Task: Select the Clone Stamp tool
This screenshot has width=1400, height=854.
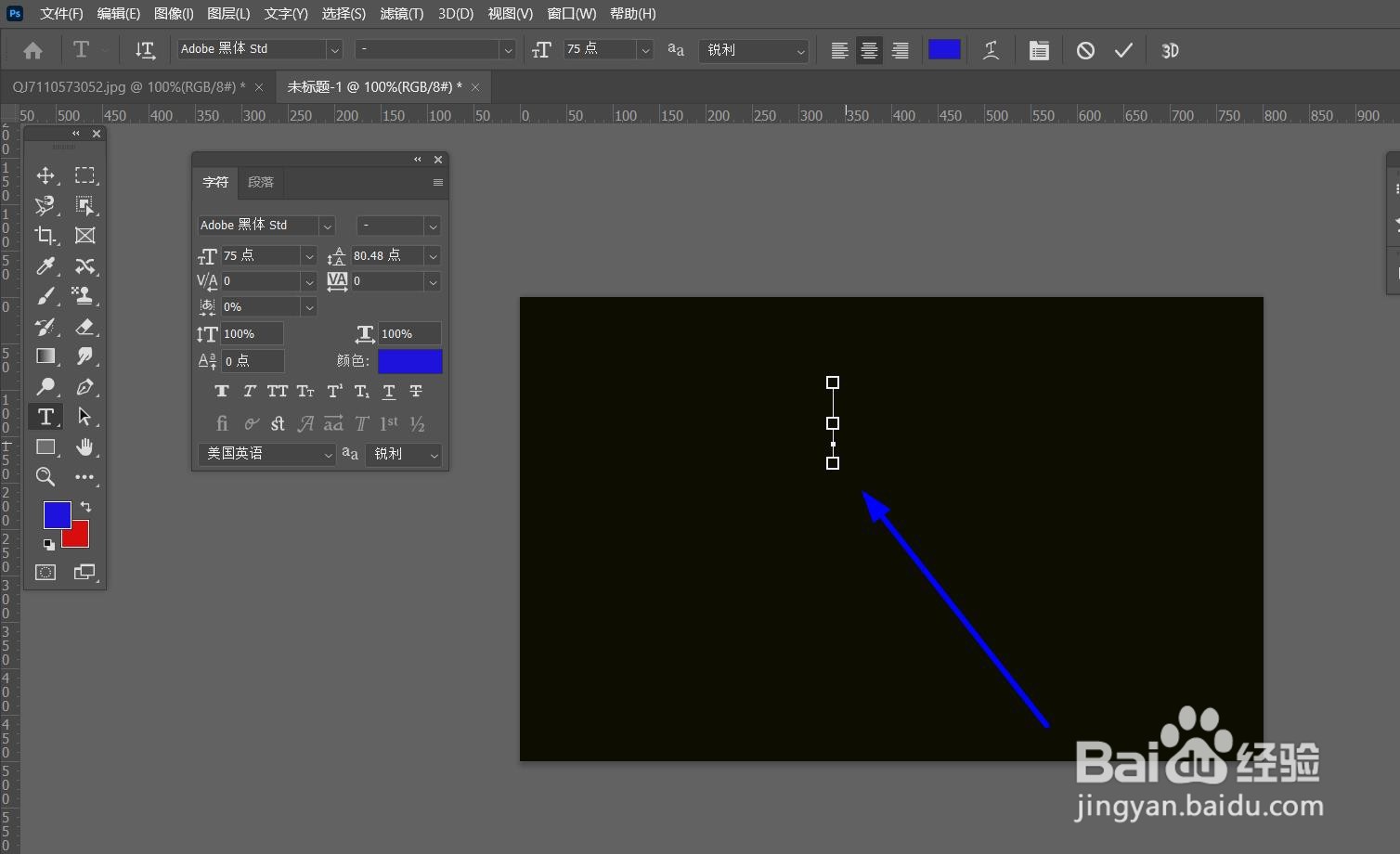Action: tap(84, 296)
